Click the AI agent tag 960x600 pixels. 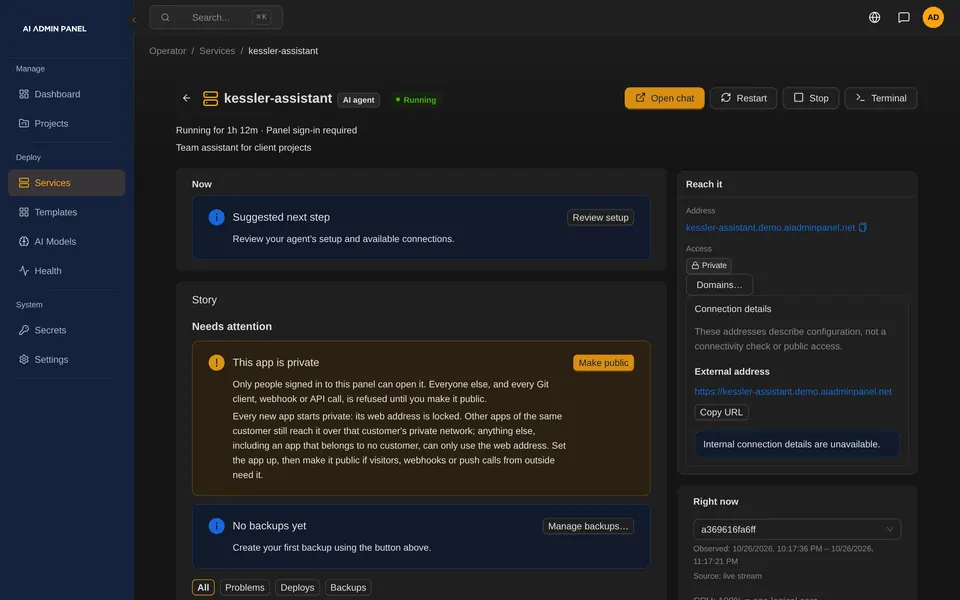pyautogui.click(x=358, y=100)
